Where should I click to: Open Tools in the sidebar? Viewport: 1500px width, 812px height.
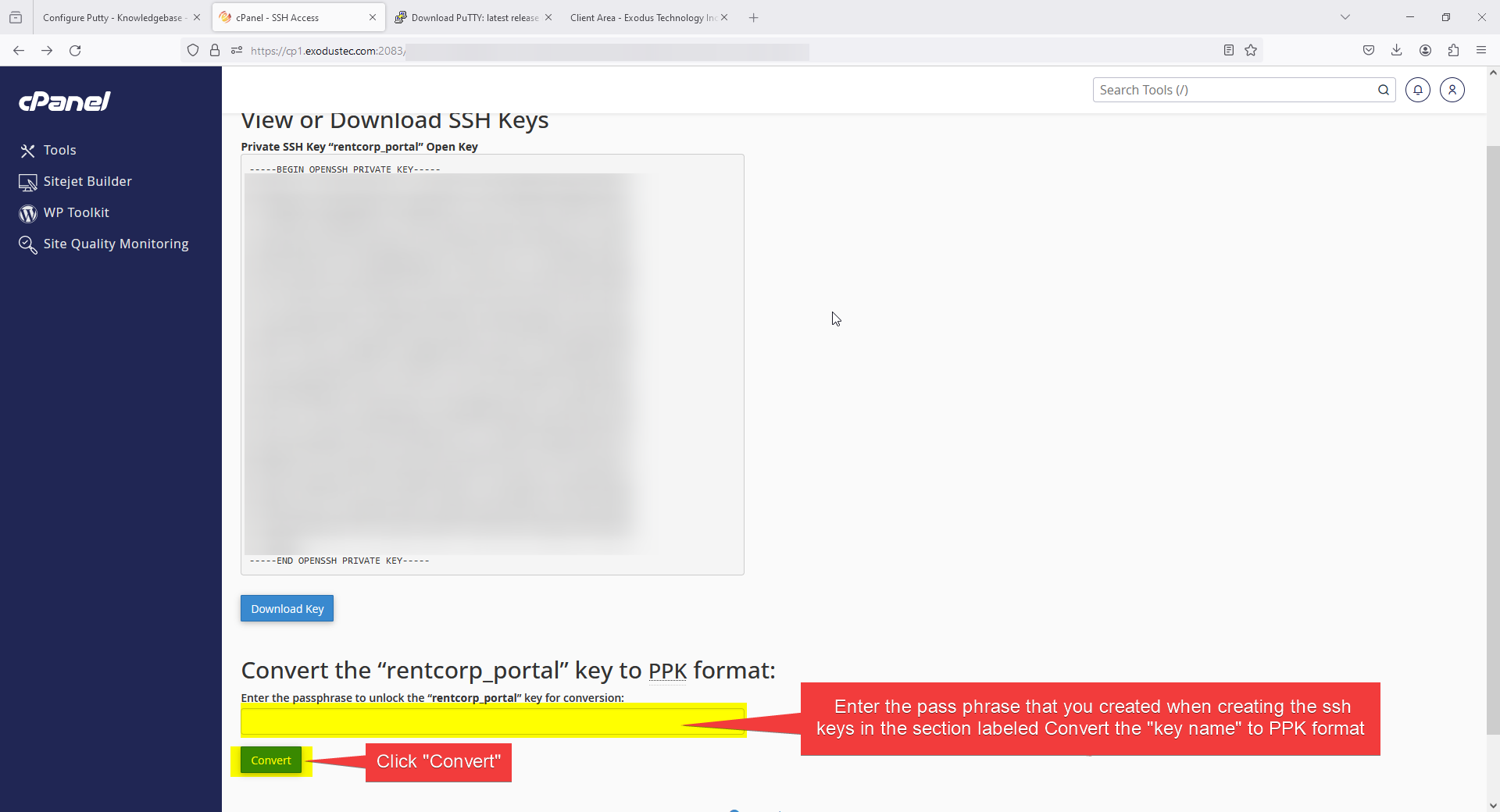coord(59,150)
